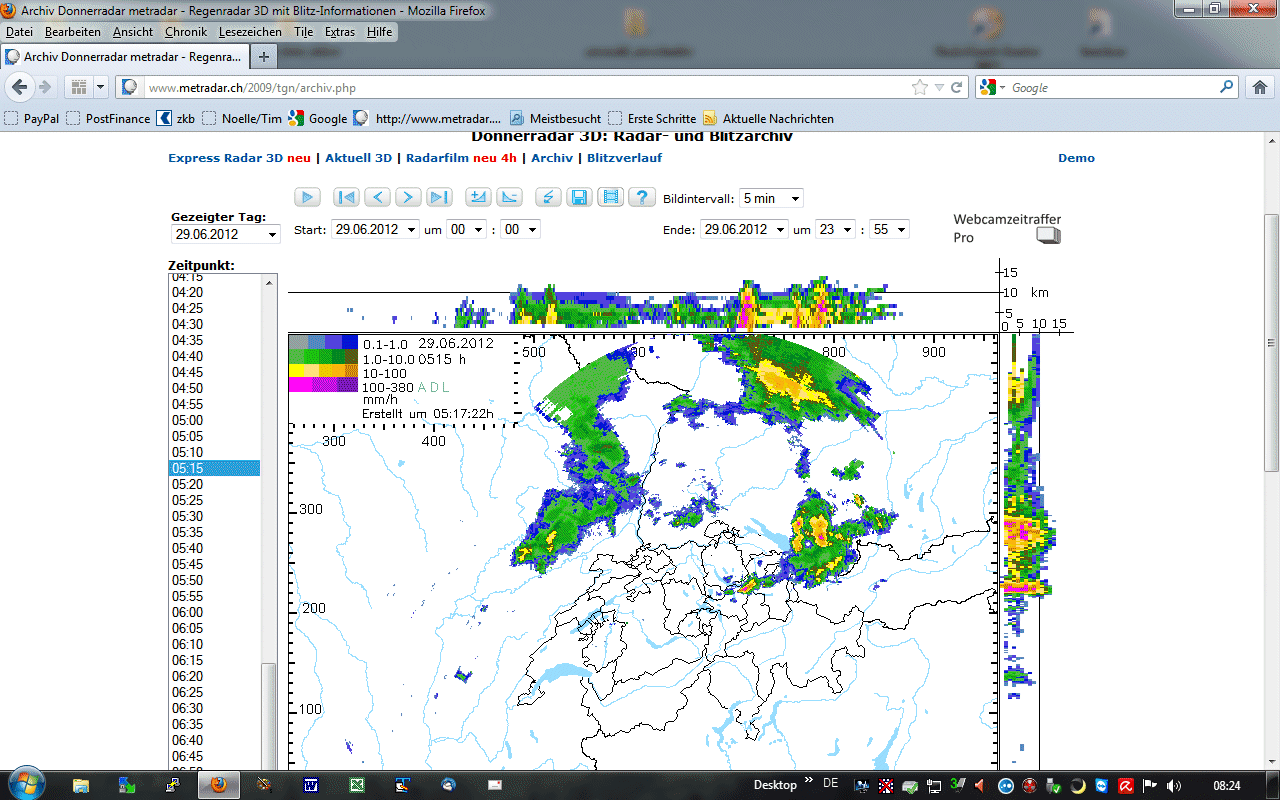
Task: Click the film strip icon
Action: click(610, 198)
